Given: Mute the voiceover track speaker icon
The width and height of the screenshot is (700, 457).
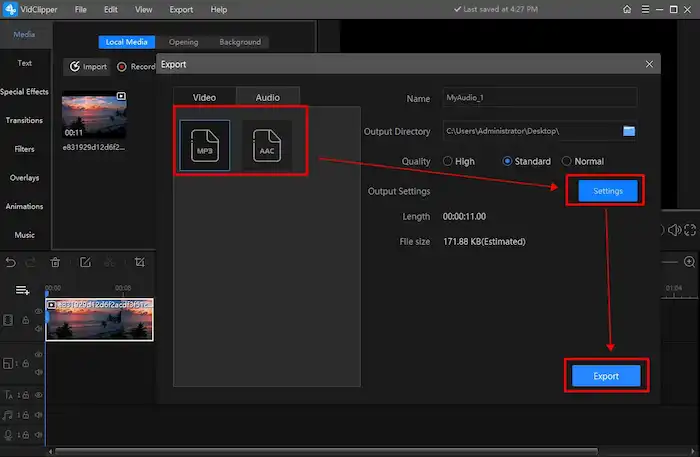Looking at the screenshot, I should click(x=39, y=435).
